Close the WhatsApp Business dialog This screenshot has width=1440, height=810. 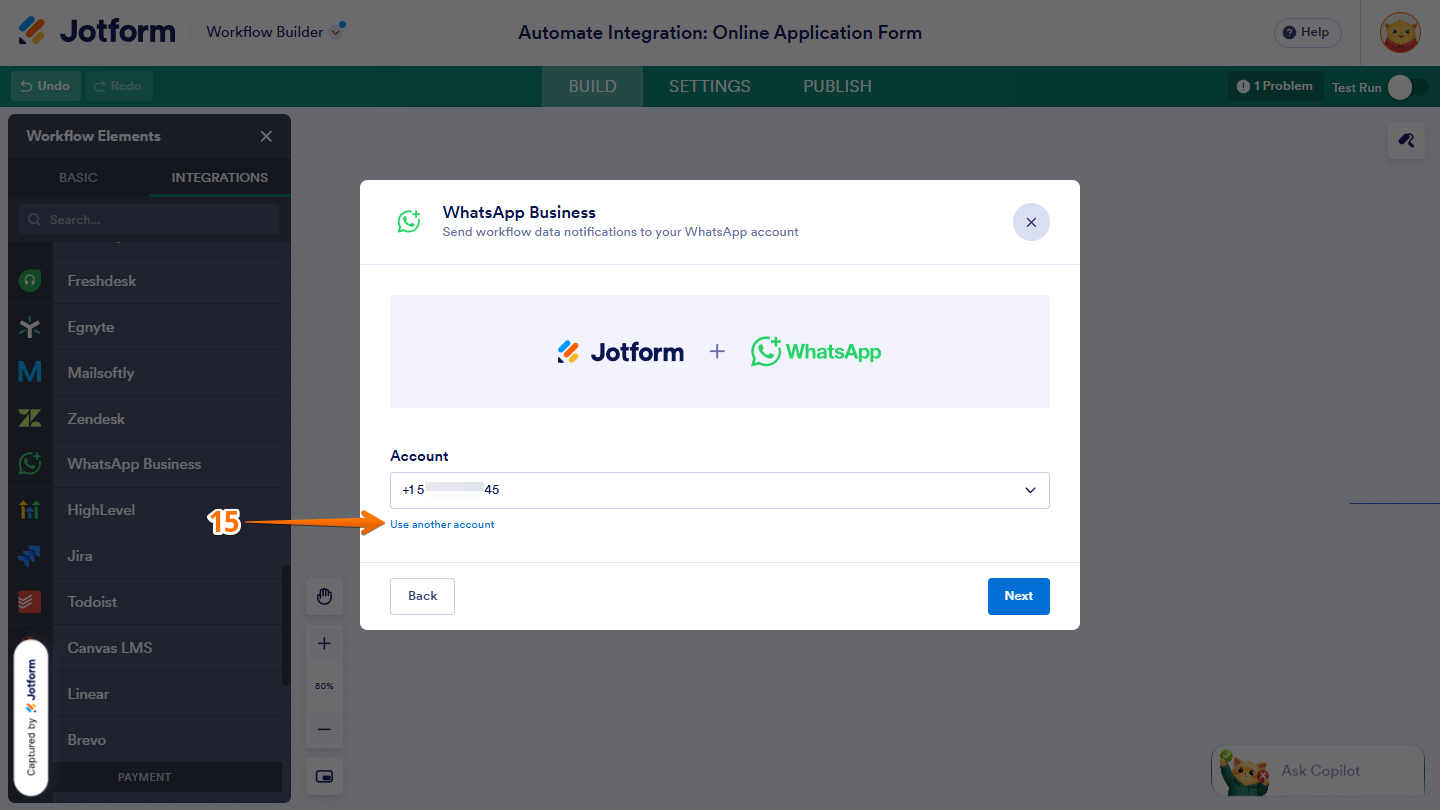point(1031,222)
